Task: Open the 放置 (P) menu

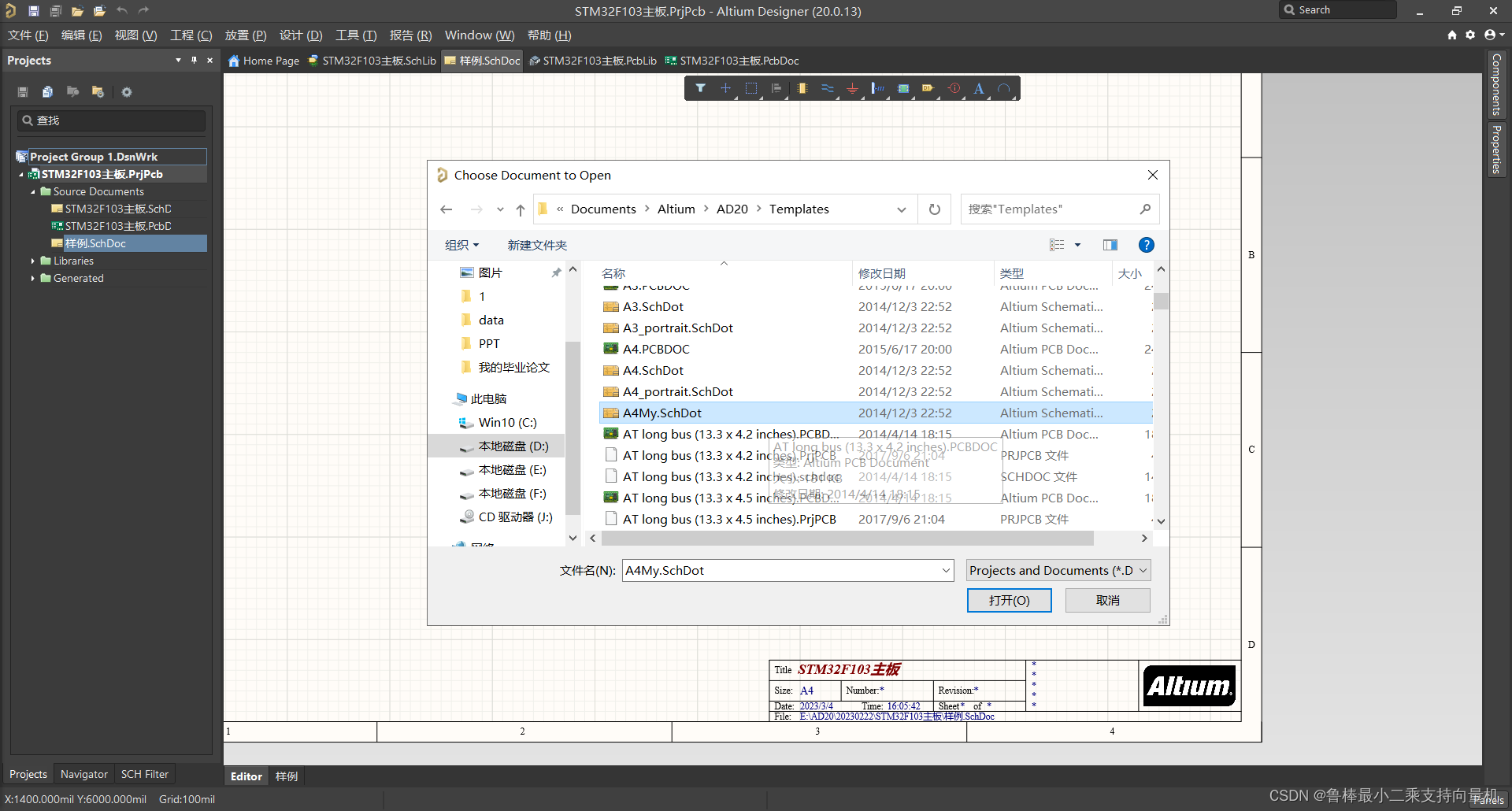Action: 246,35
